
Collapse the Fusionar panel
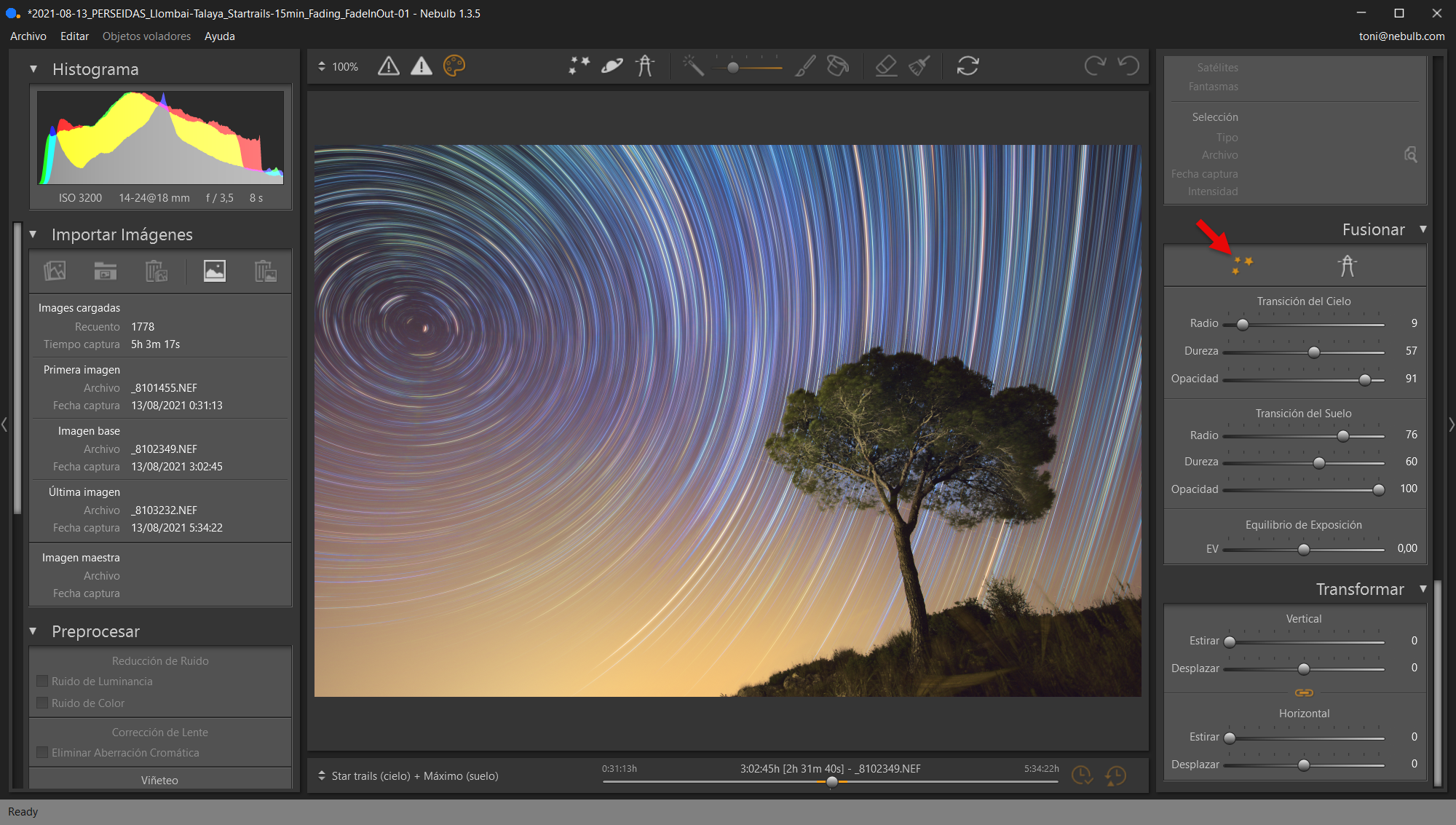pos(1423,229)
